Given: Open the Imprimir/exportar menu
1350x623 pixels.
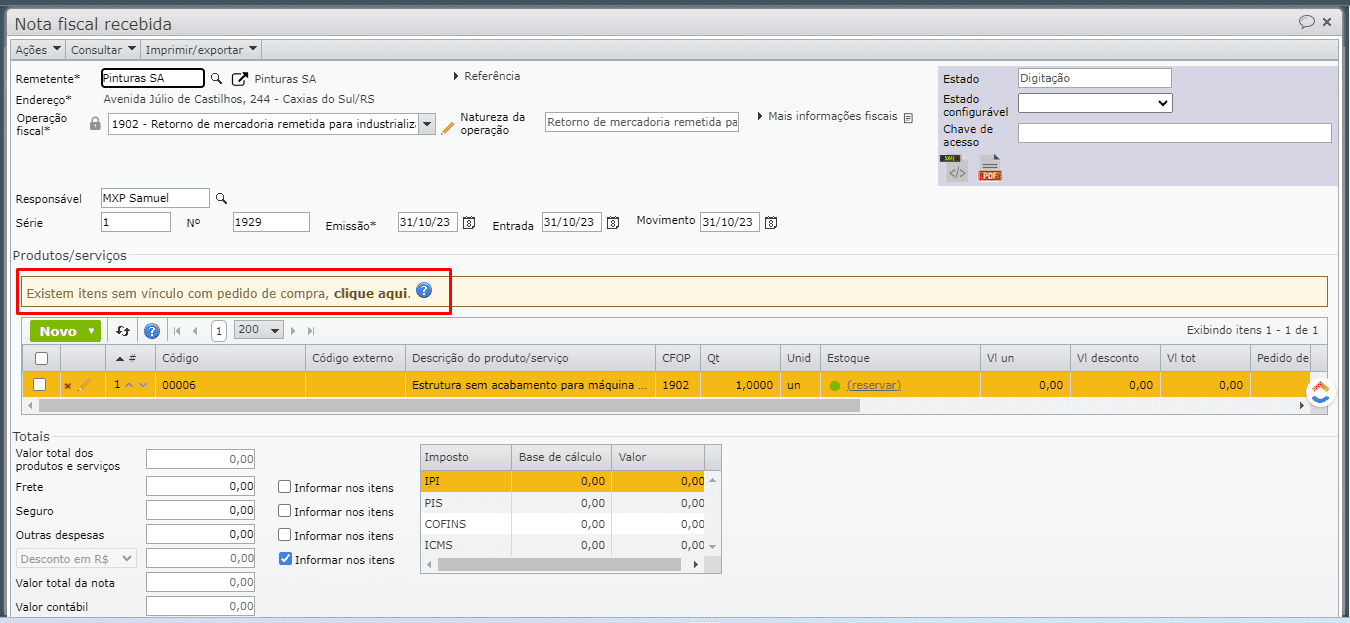Looking at the screenshot, I should pos(201,49).
